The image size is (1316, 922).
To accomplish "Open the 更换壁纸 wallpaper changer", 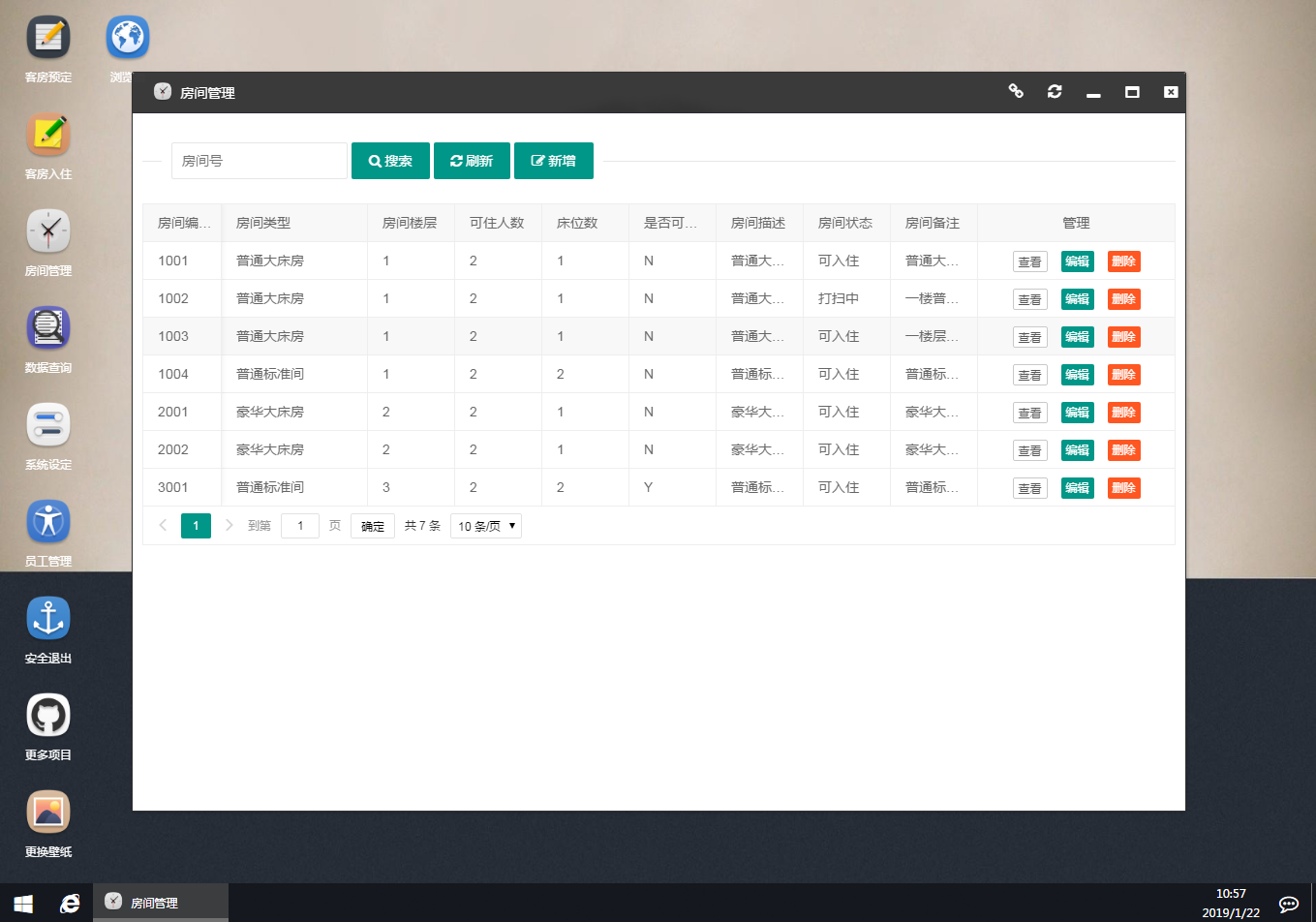I will (x=48, y=814).
